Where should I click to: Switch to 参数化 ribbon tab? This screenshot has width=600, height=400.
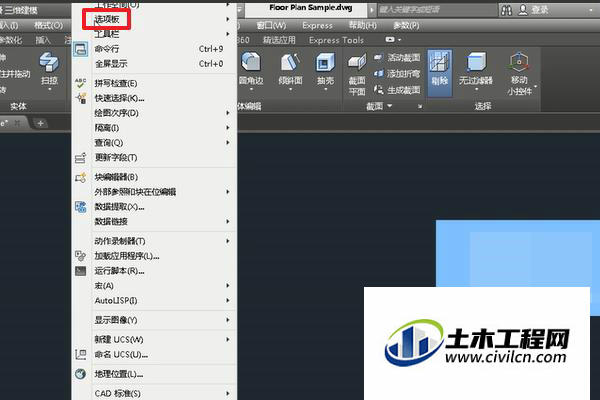coord(11,40)
